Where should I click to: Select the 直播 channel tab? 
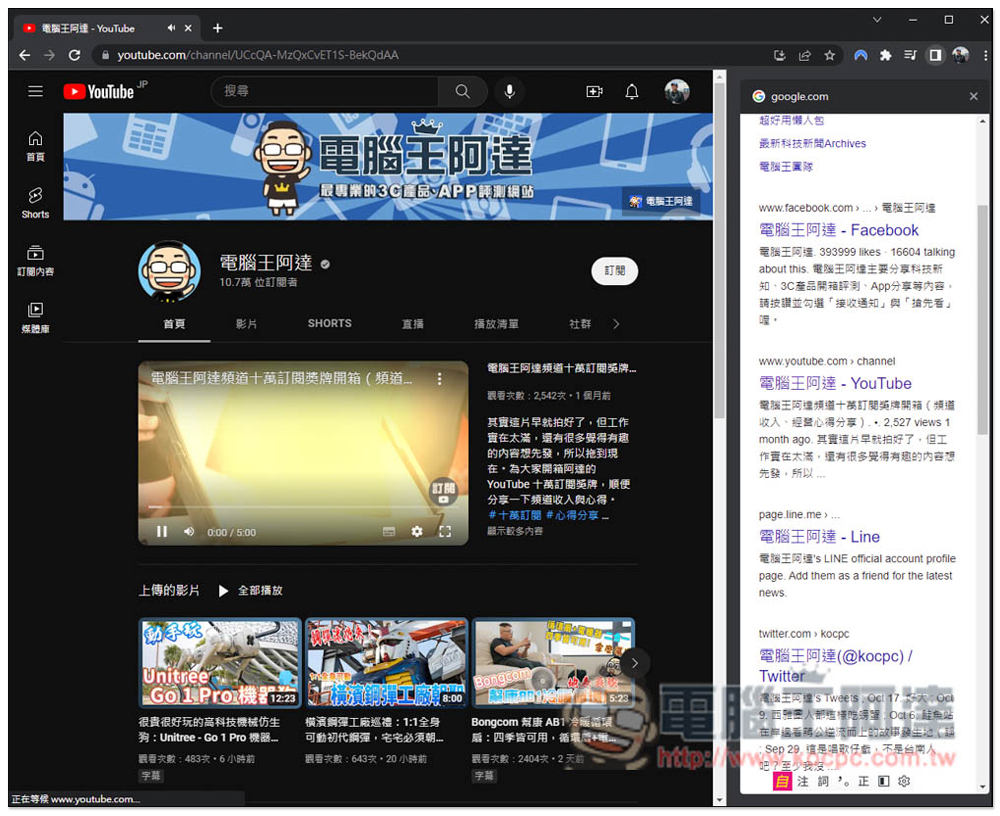click(x=413, y=324)
